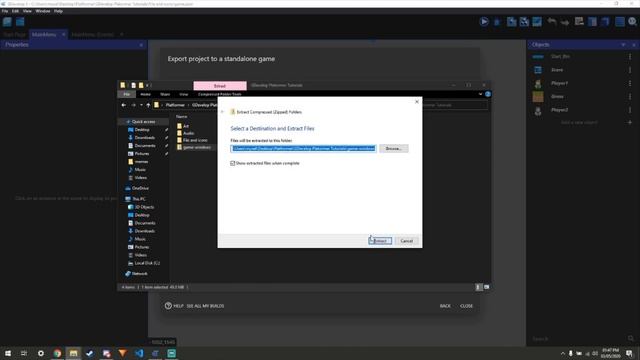Select the Start_Btn object thumbnail in Objects panel
The height and width of the screenshot is (360, 640).
pos(538,56)
